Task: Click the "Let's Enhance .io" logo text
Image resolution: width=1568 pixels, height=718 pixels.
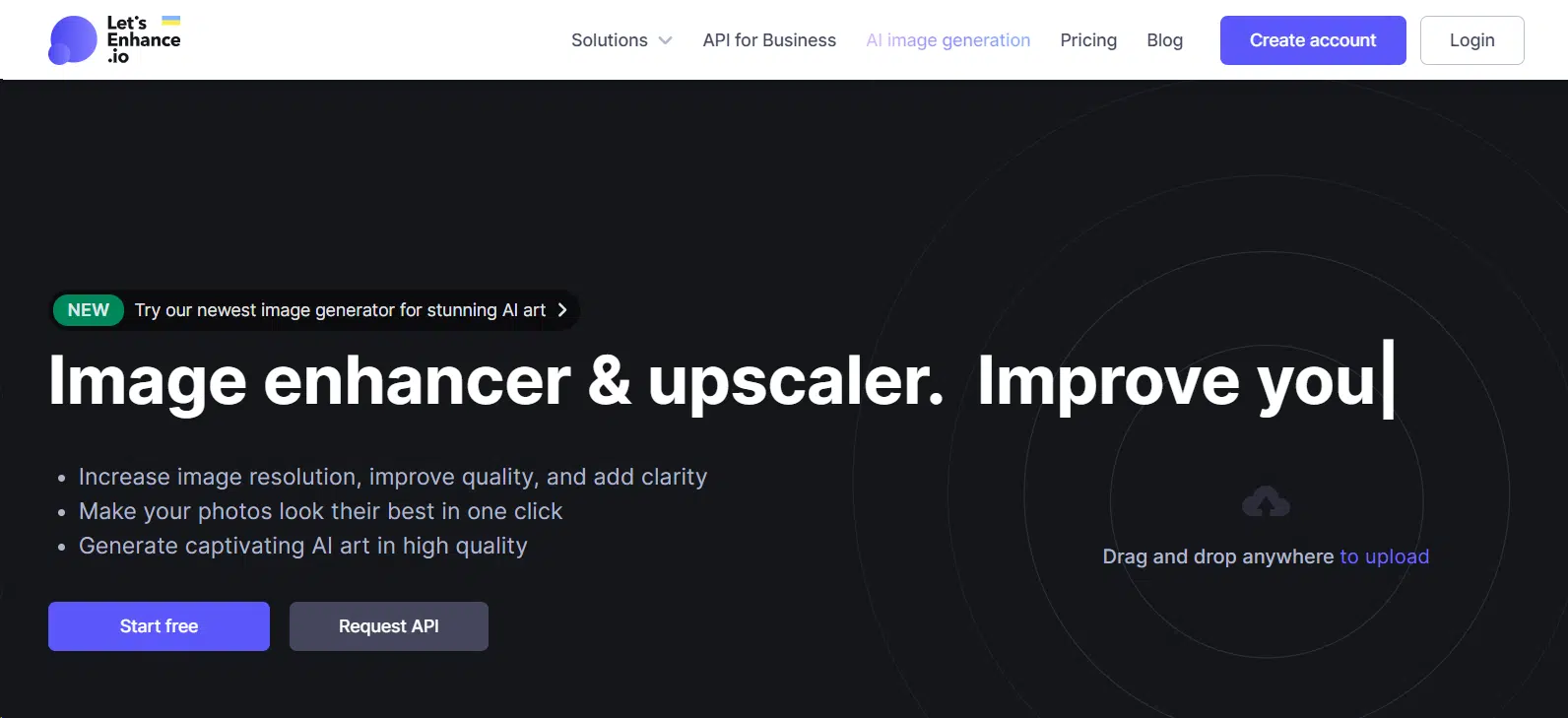Action: click(143, 40)
